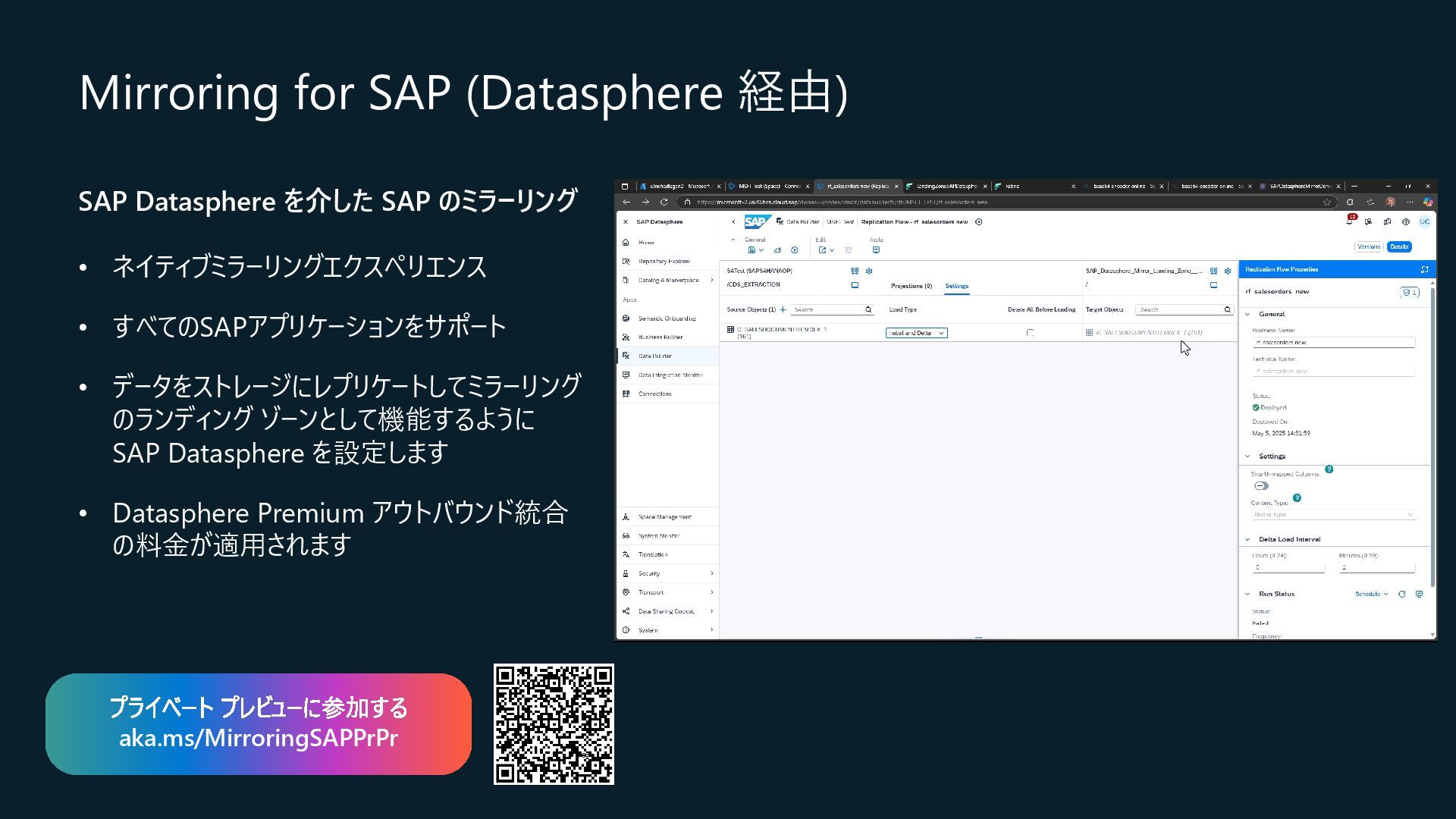
Task: Expand Replication Flow Properties panel to fullscreen
Action: [x=1424, y=269]
